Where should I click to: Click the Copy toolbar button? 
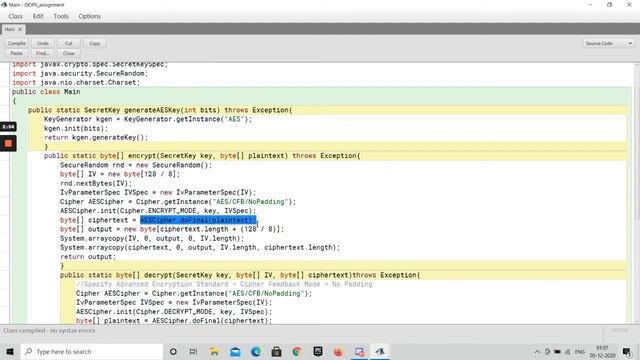click(x=95, y=43)
